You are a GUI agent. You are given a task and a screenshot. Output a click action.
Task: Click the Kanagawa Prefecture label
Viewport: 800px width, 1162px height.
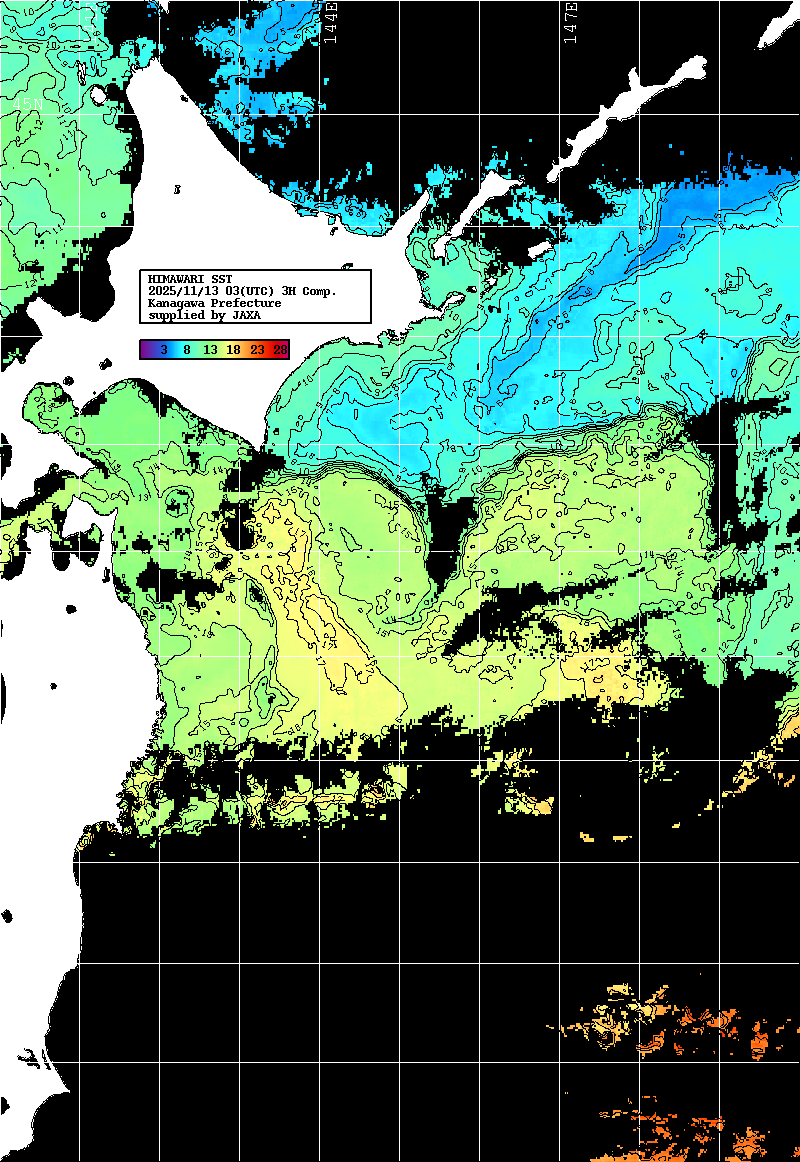[x=214, y=303]
